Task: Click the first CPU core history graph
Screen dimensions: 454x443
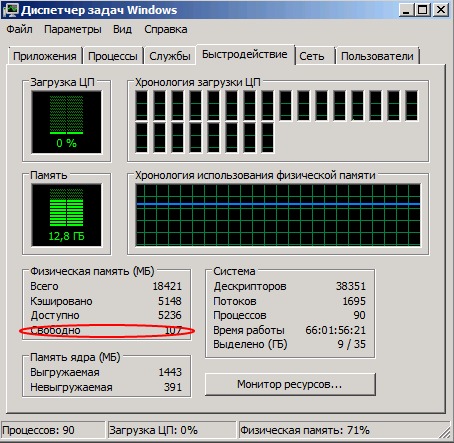Action: [142, 106]
